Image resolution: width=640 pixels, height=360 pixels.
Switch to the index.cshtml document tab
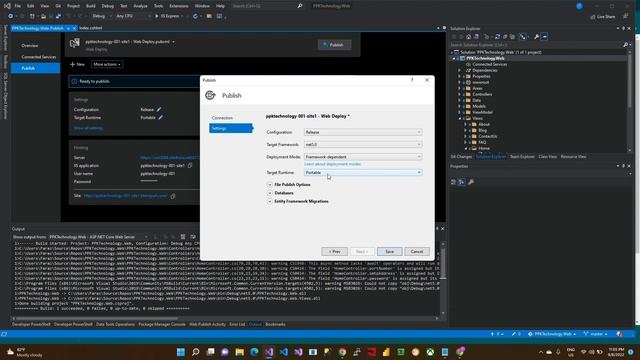point(91,28)
